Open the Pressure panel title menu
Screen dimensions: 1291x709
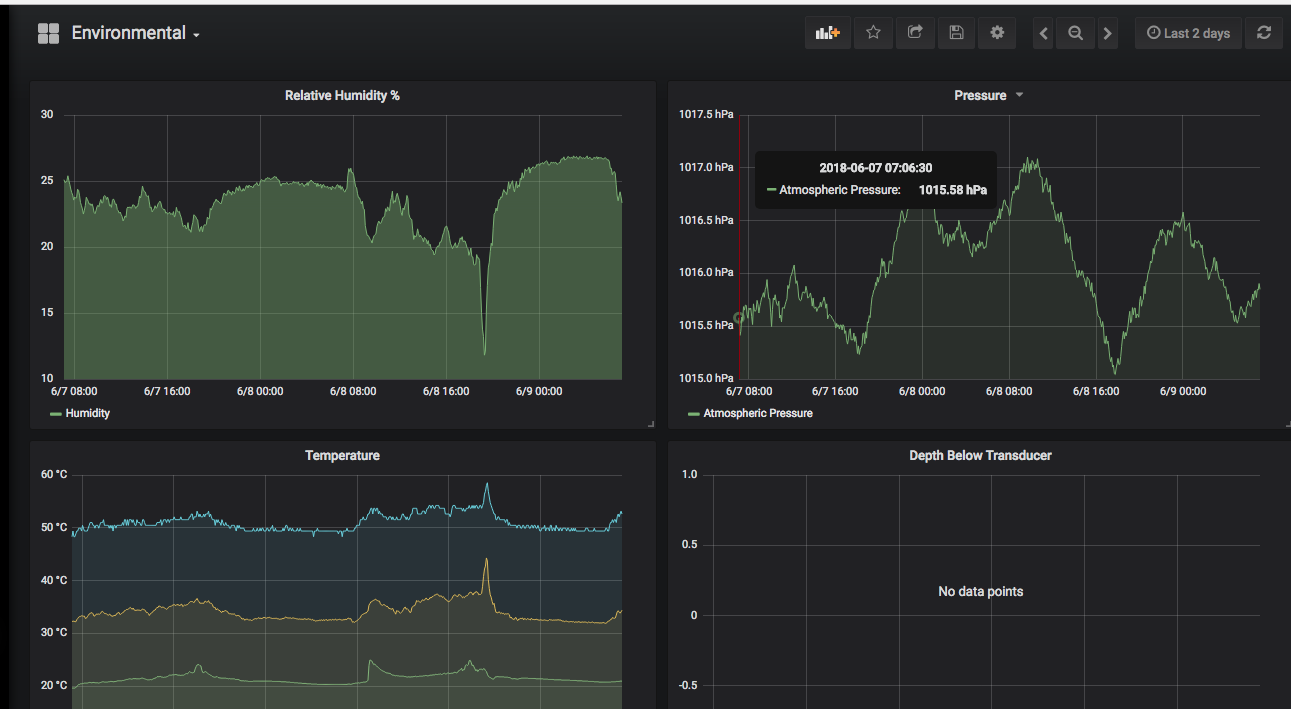click(980, 95)
